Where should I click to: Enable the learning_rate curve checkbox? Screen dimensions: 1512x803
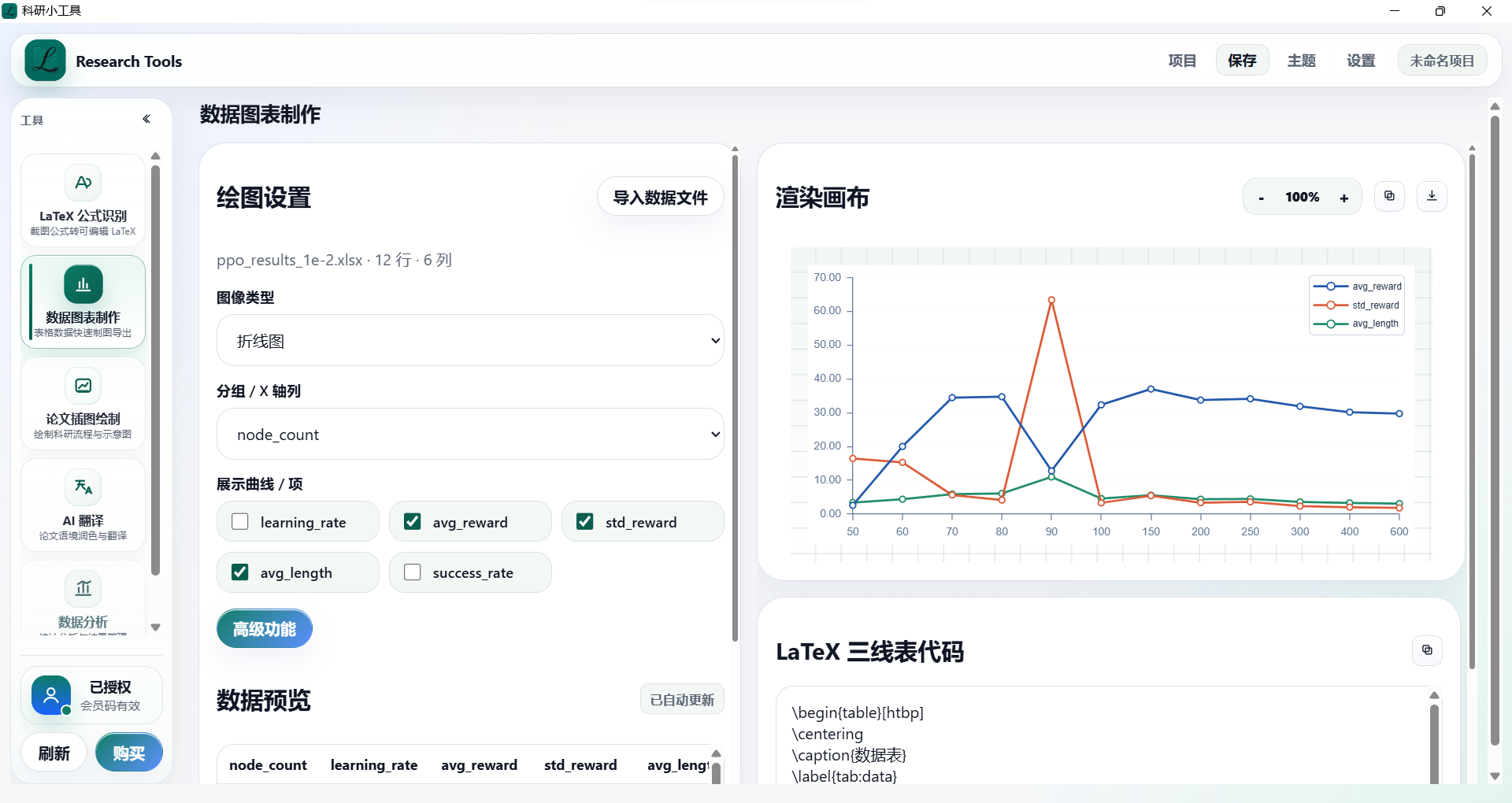240,522
